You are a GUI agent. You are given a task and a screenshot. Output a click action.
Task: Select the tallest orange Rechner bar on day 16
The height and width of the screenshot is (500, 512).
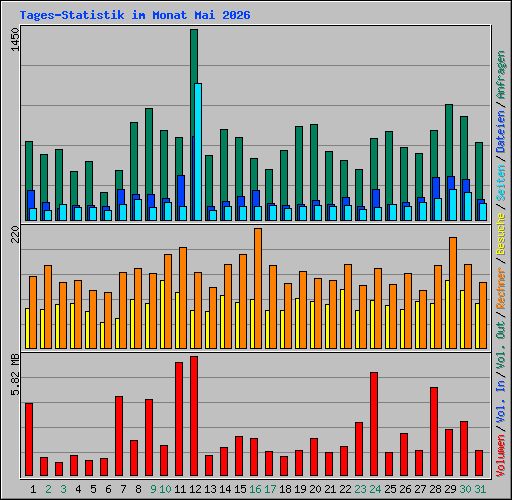[x=258, y=289]
